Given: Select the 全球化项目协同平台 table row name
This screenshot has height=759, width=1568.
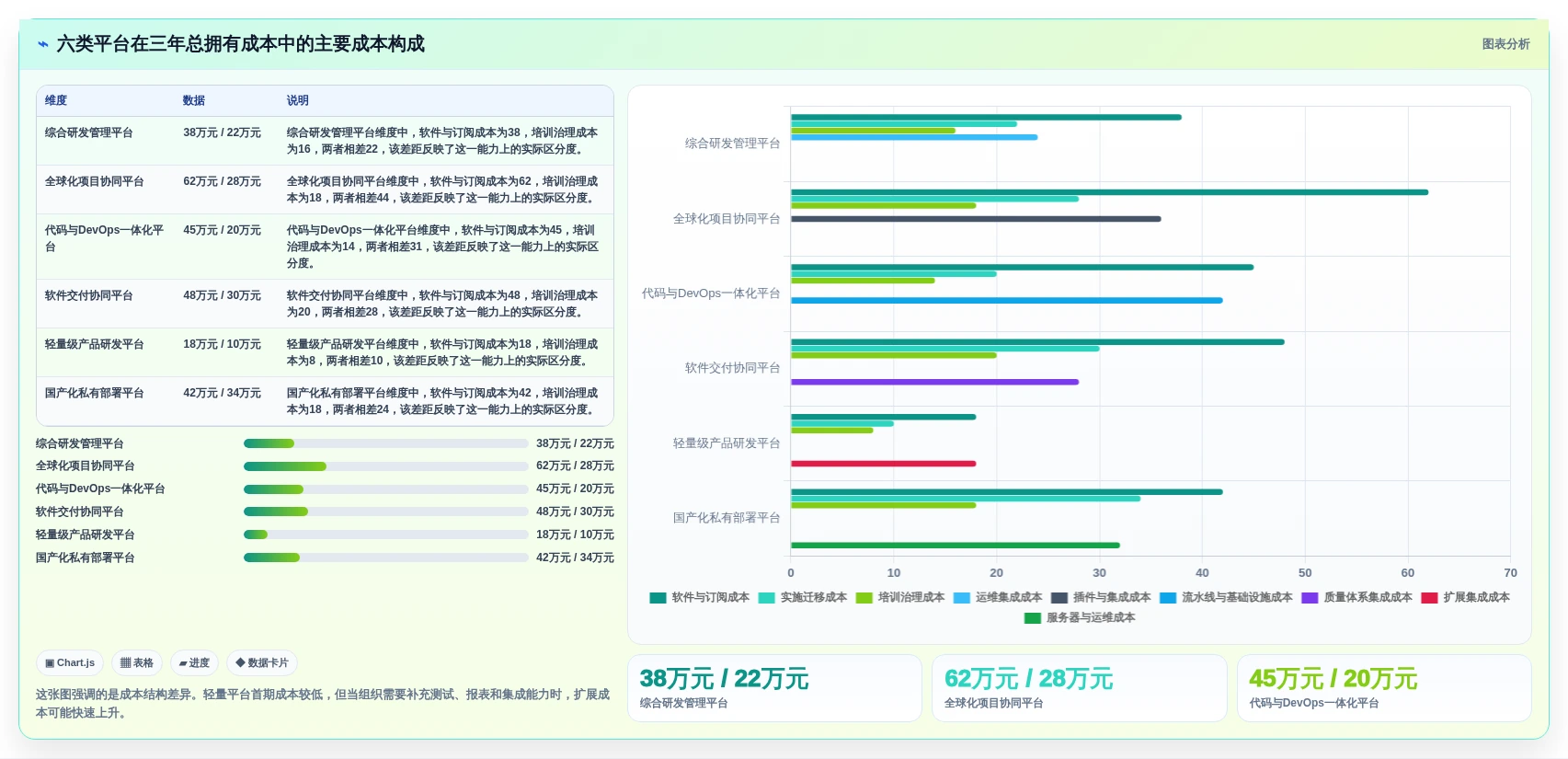Looking at the screenshot, I should 95,182.
